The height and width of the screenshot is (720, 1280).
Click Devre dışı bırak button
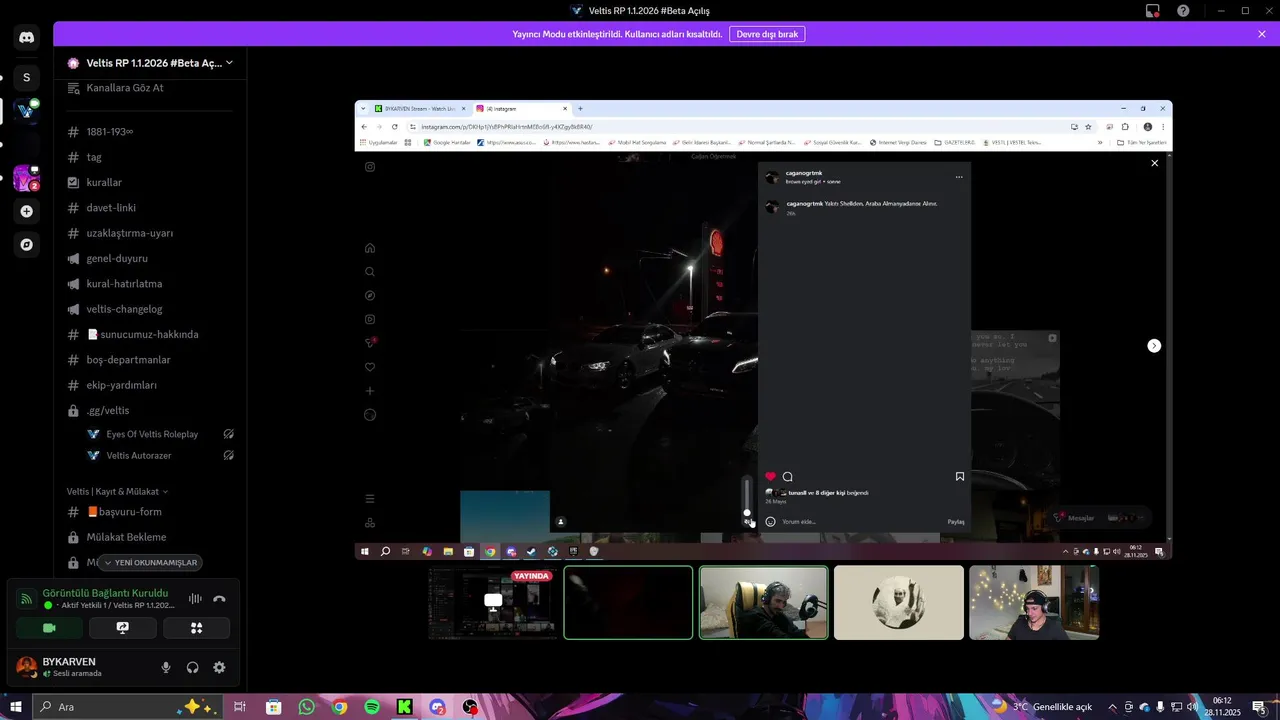pos(767,34)
